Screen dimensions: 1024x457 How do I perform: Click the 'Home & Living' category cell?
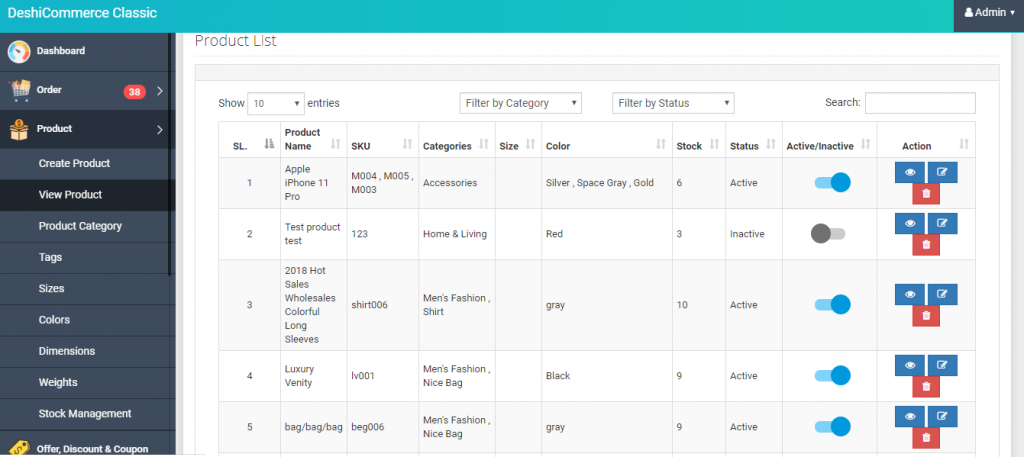click(455, 234)
